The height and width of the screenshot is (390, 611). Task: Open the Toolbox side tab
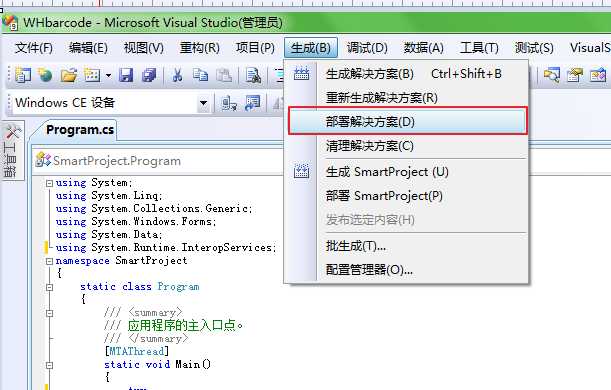(12, 151)
